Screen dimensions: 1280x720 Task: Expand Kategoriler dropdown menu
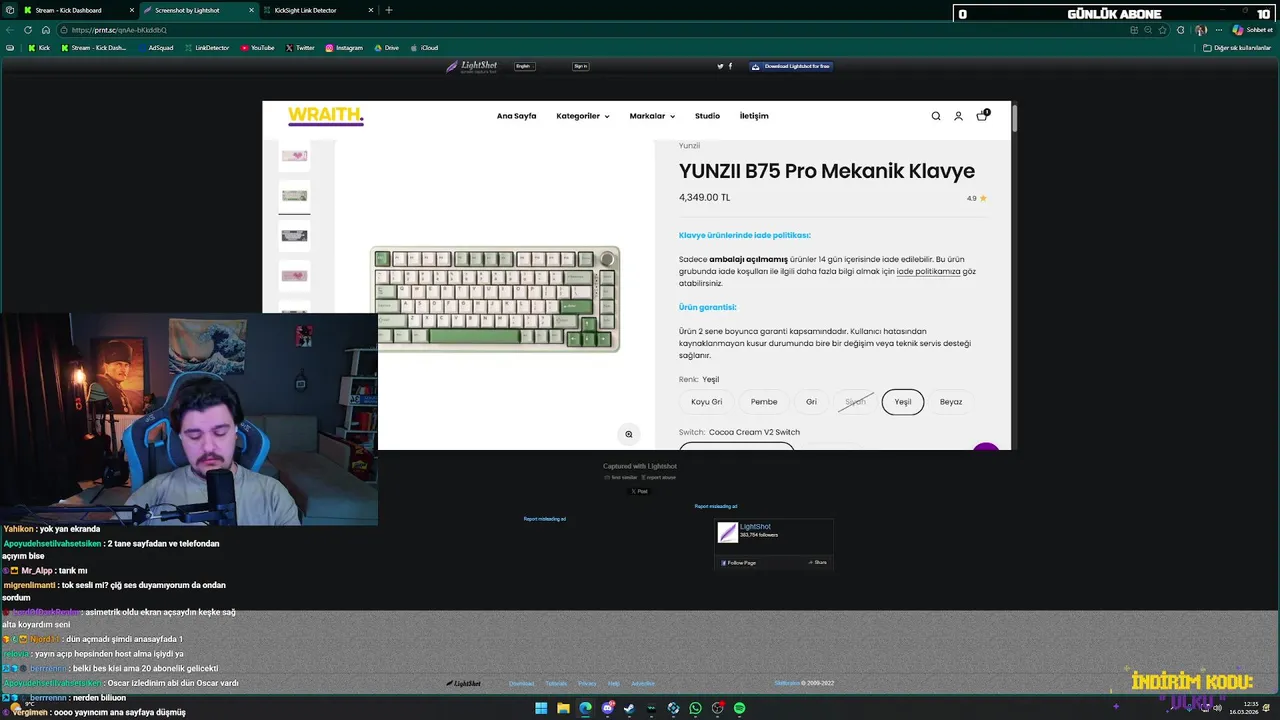[582, 116]
